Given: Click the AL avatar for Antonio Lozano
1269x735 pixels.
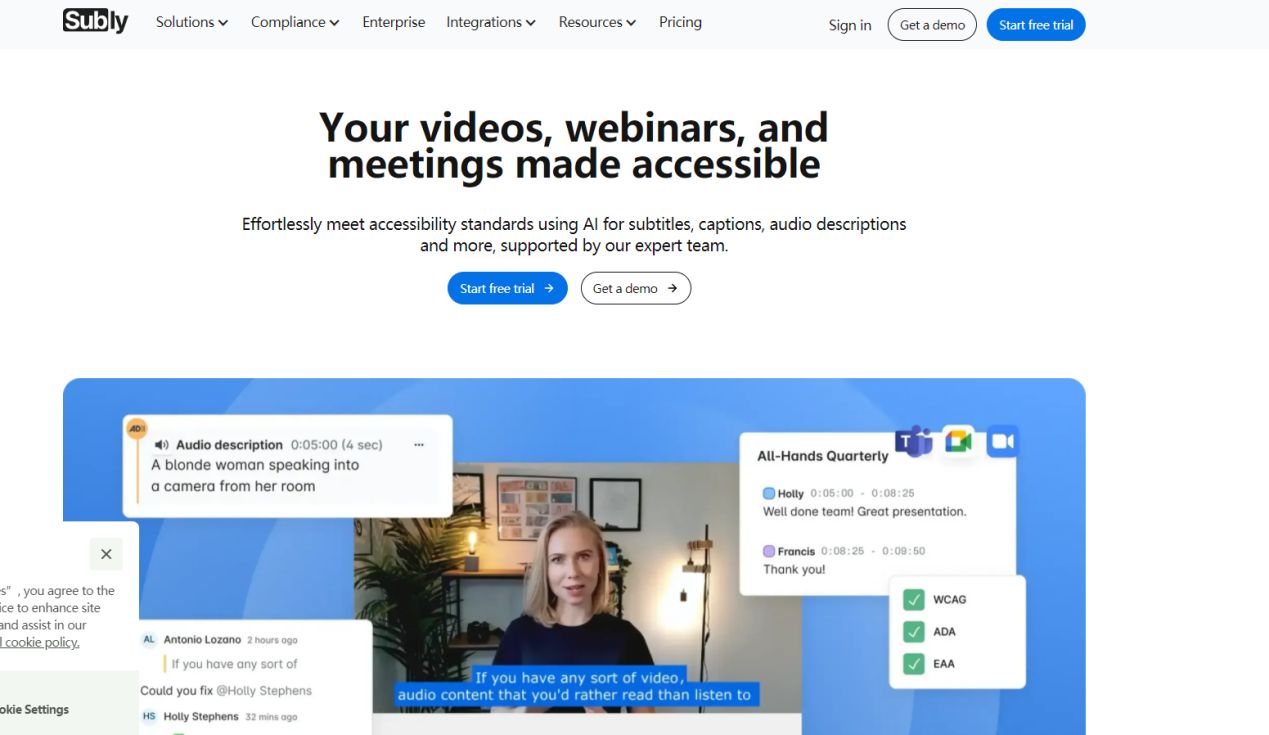Looking at the screenshot, I should click(x=149, y=639).
